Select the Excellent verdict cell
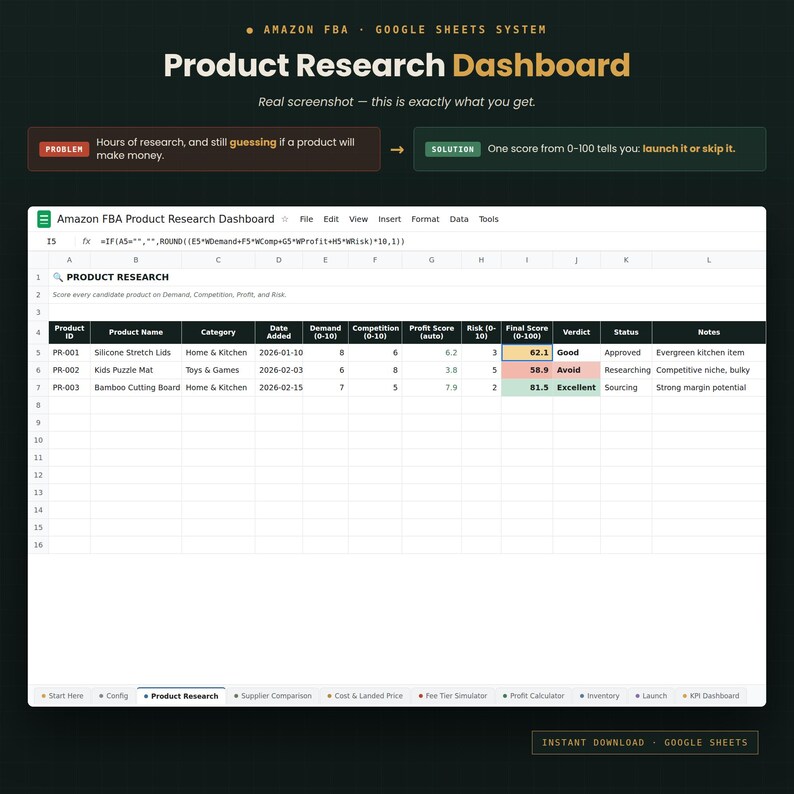Viewport: 794px width, 794px height. point(576,387)
